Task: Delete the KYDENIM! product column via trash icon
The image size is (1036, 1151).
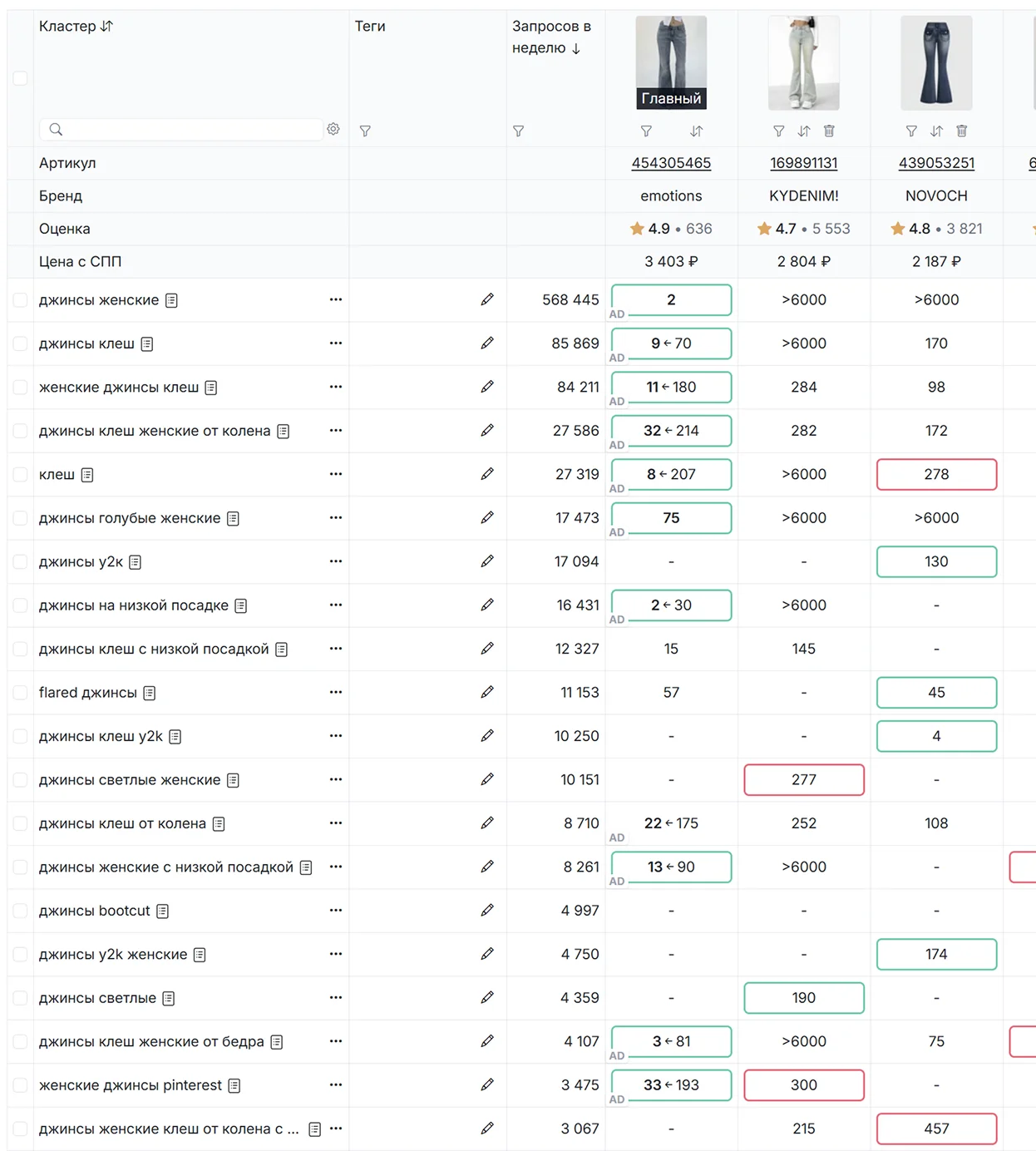Action: (829, 131)
